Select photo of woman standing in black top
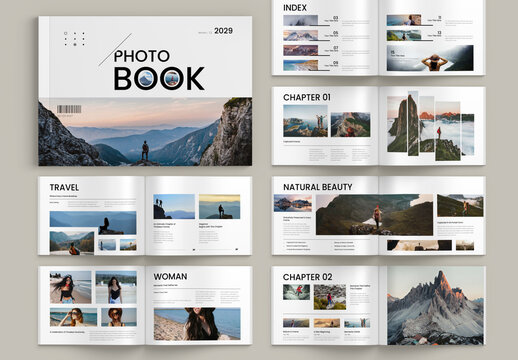The height and width of the screenshot is (360, 518). 116,287
